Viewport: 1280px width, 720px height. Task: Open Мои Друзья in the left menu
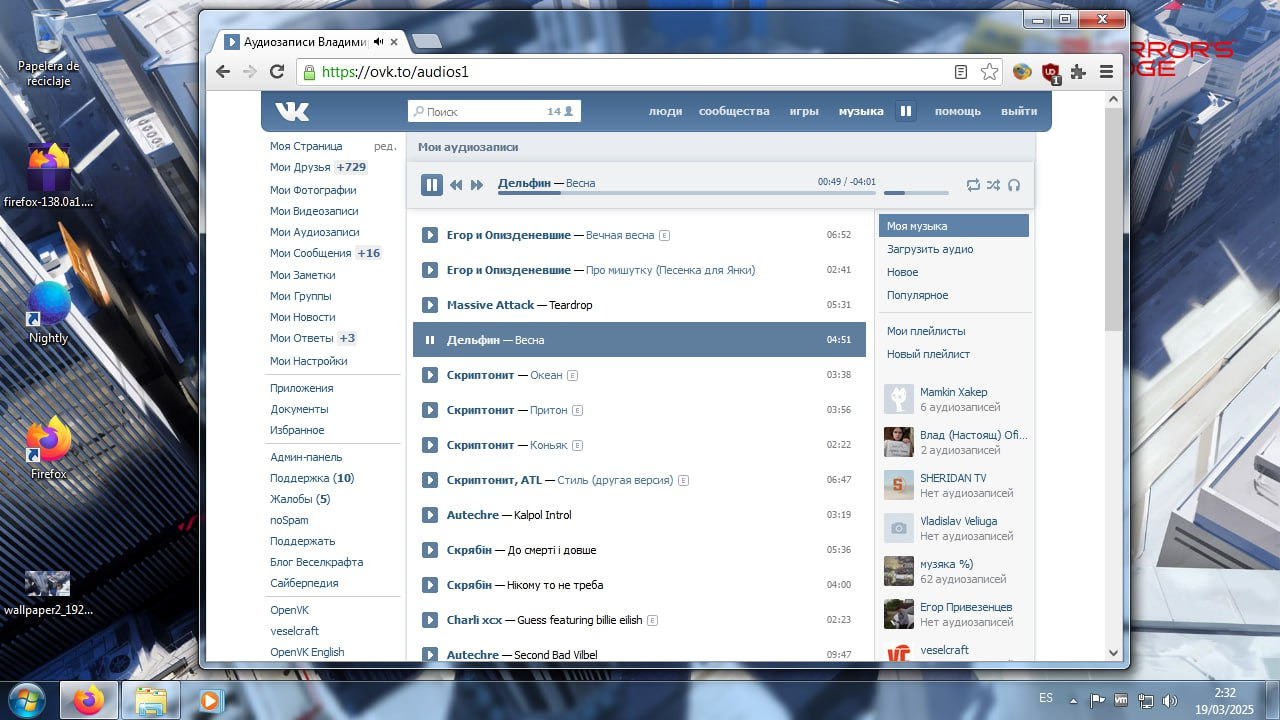point(300,167)
